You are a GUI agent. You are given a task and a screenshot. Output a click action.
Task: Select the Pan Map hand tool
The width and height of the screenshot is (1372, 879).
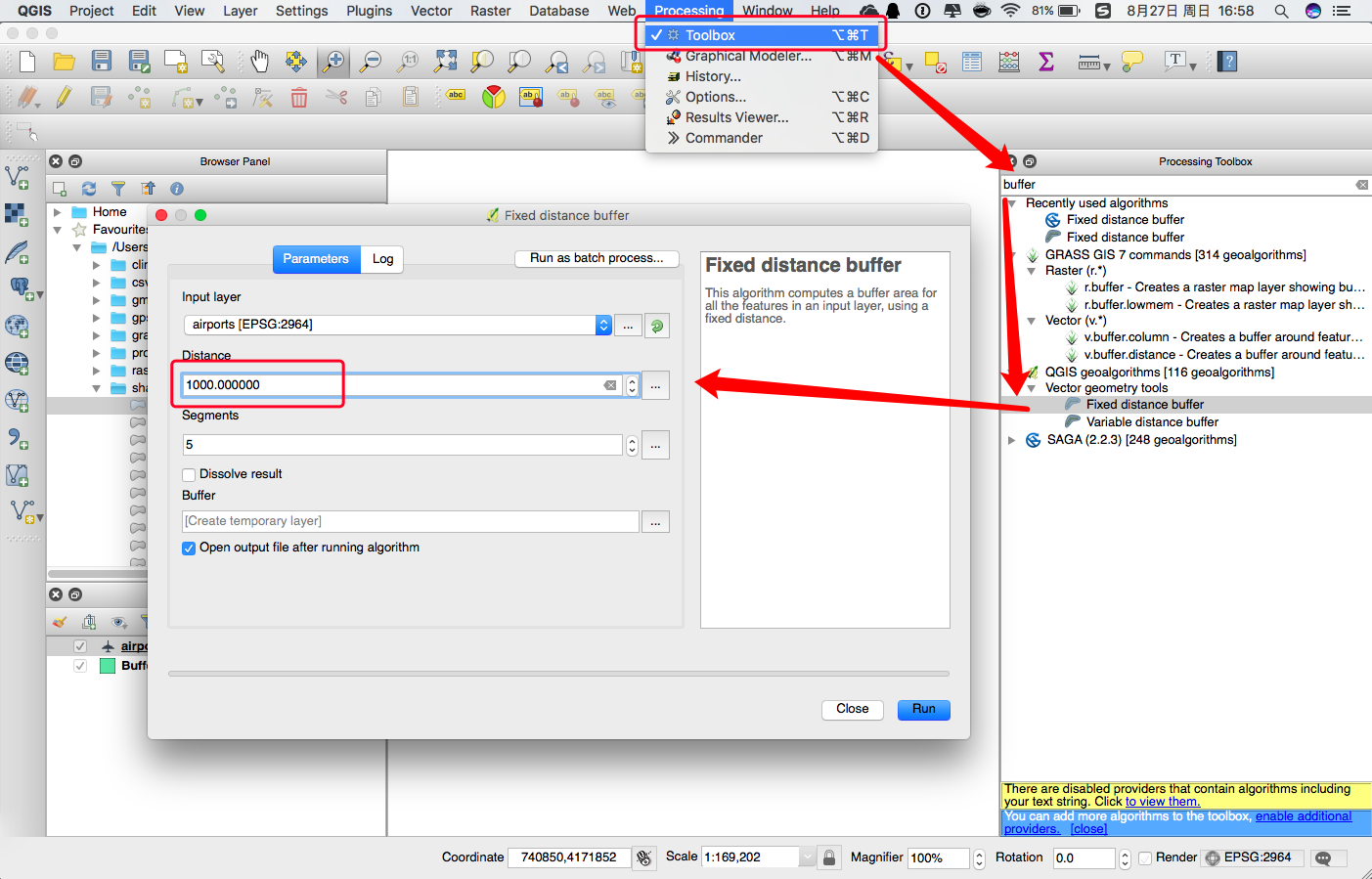pyautogui.click(x=259, y=62)
